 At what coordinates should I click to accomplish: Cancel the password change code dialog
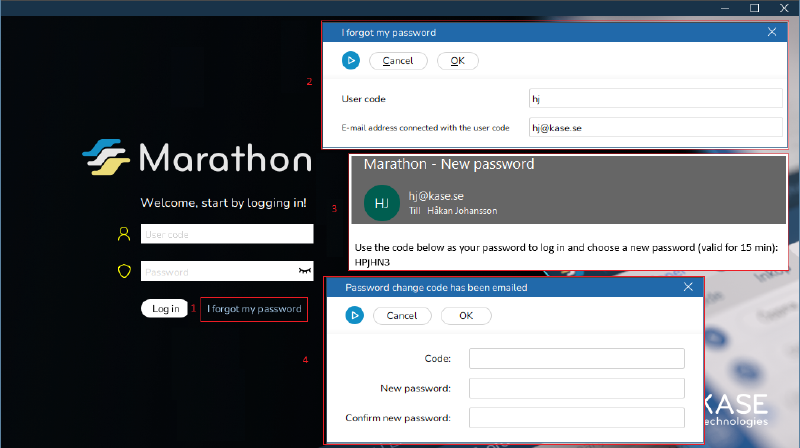(x=402, y=316)
